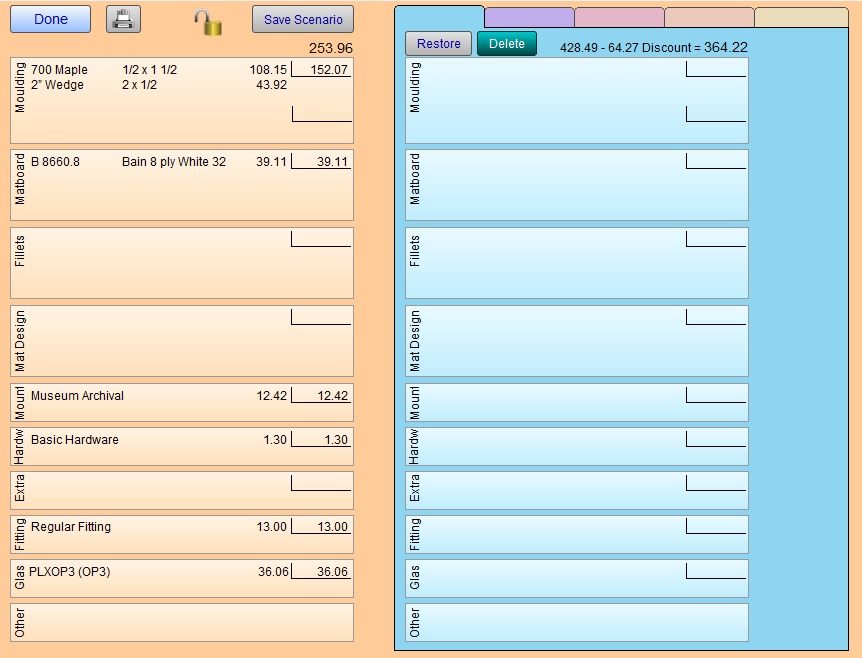Viewport: 862px width, 658px height.
Task: Click glass total field 36.06
Action: click(321, 572)
